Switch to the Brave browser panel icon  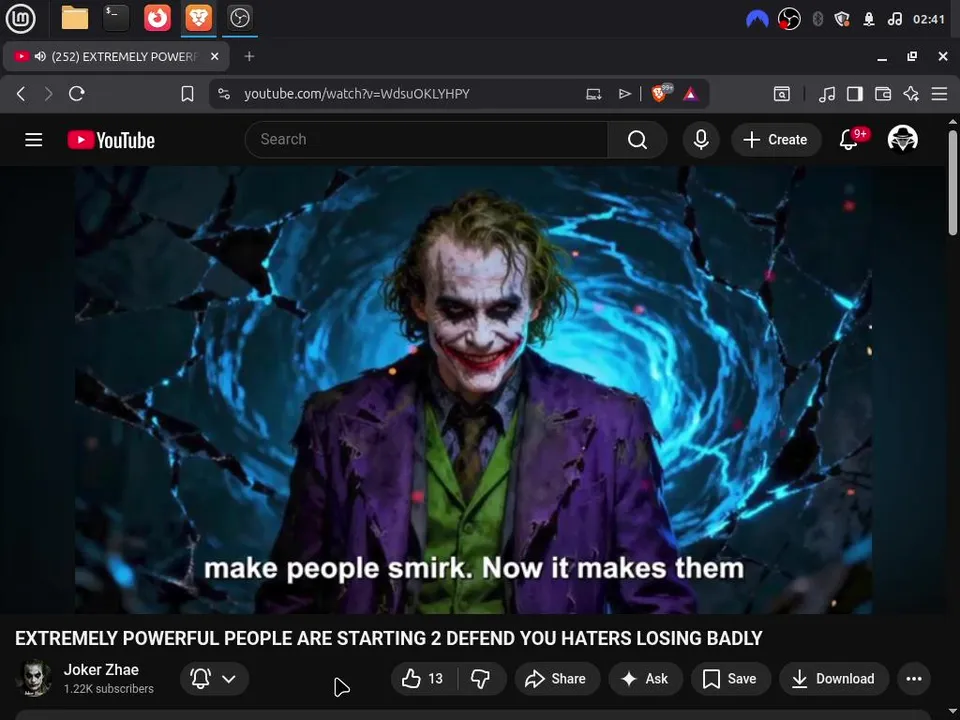[198, 18]
